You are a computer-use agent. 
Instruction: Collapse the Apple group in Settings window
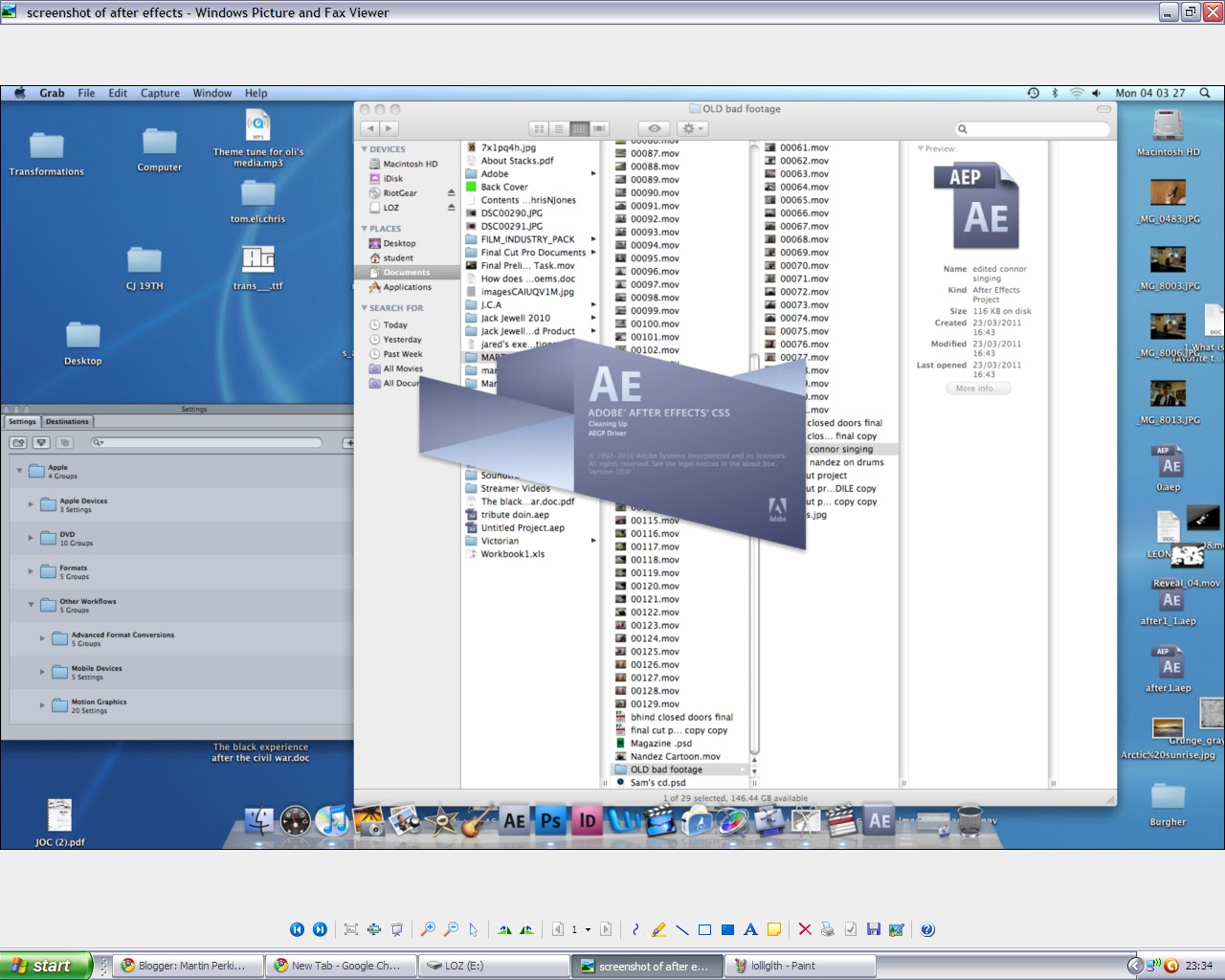coord(19,471)
